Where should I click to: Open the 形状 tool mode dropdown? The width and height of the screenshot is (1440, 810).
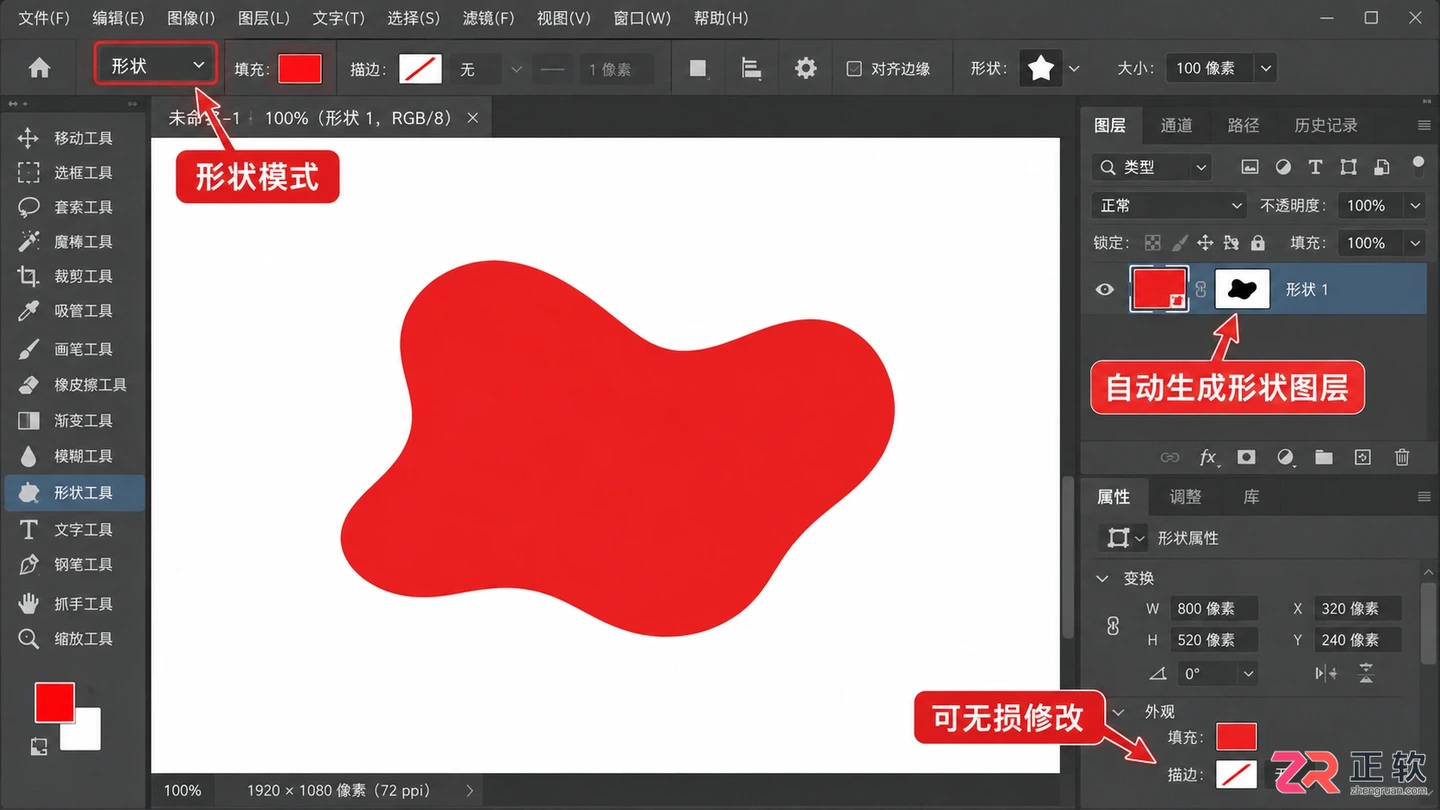point(156,66)
